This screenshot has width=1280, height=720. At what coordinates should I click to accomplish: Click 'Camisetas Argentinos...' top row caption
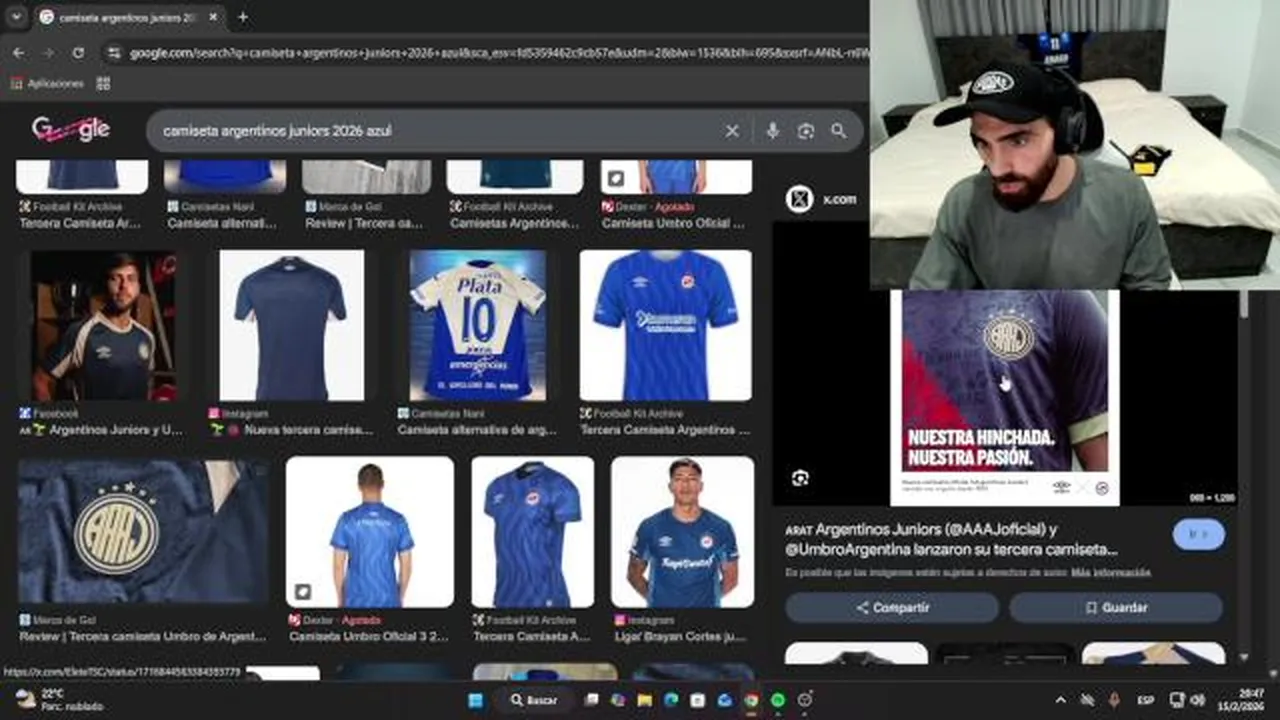[514, 224]
